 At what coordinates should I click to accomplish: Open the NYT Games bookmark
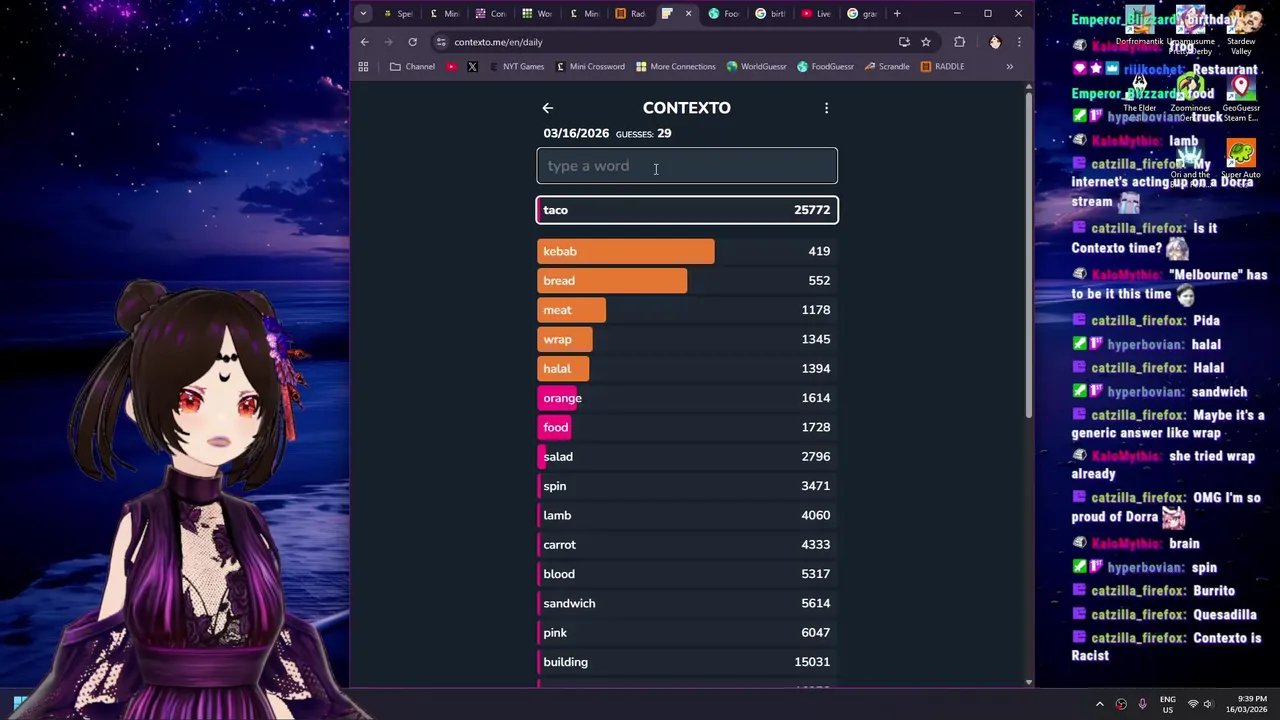(516, 67)
